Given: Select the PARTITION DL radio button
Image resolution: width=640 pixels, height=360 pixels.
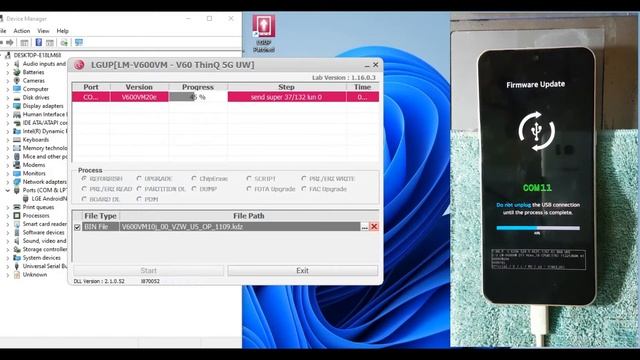Looking at the screenshot, I should [x=139, y=189].
